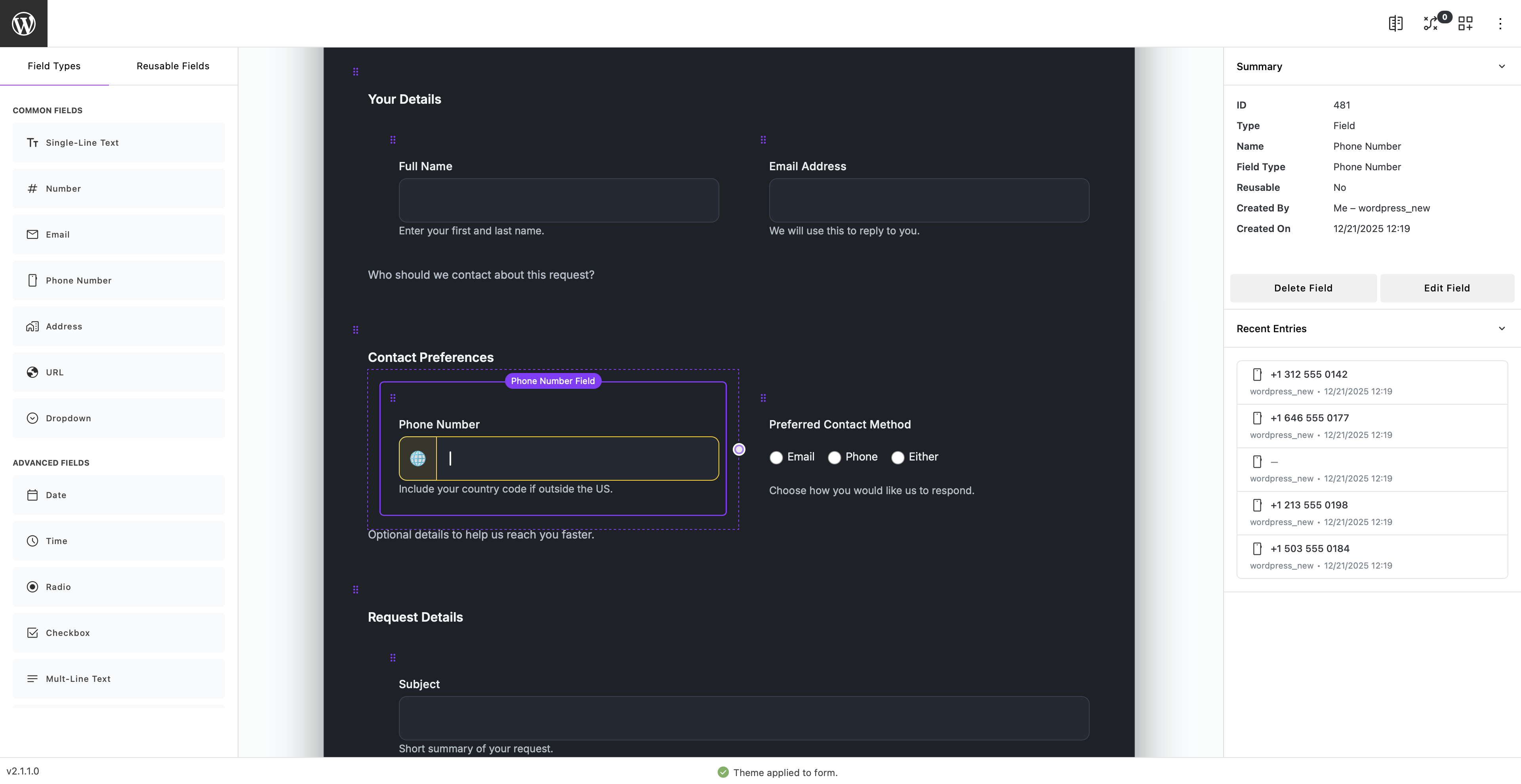Select the Single-Line Text field type
The image size is (1521, 784).
coord(118,142)
